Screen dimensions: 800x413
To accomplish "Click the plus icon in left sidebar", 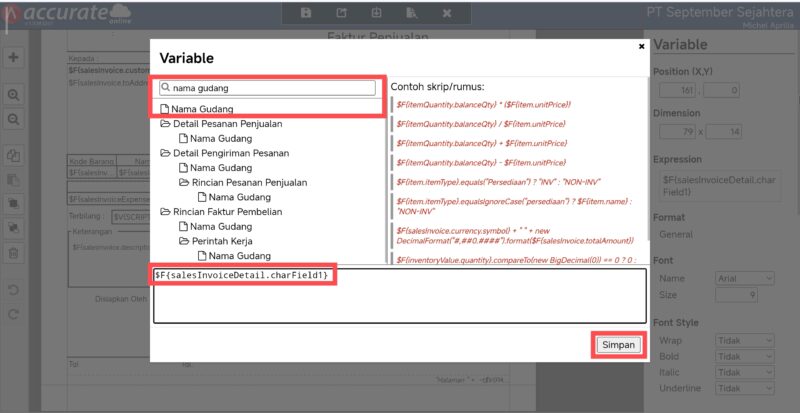I will 14,57.
